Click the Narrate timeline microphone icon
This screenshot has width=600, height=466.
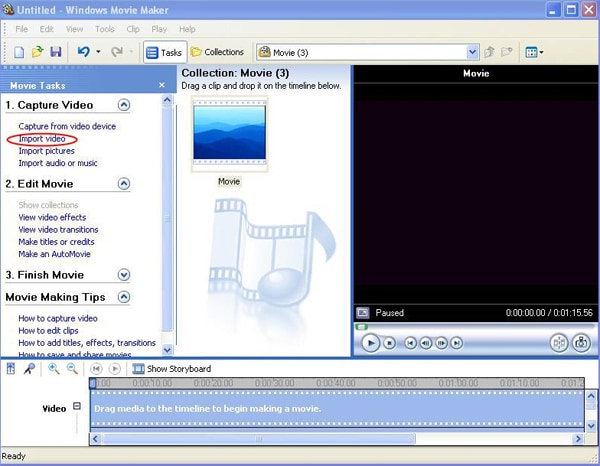(29, 369)
